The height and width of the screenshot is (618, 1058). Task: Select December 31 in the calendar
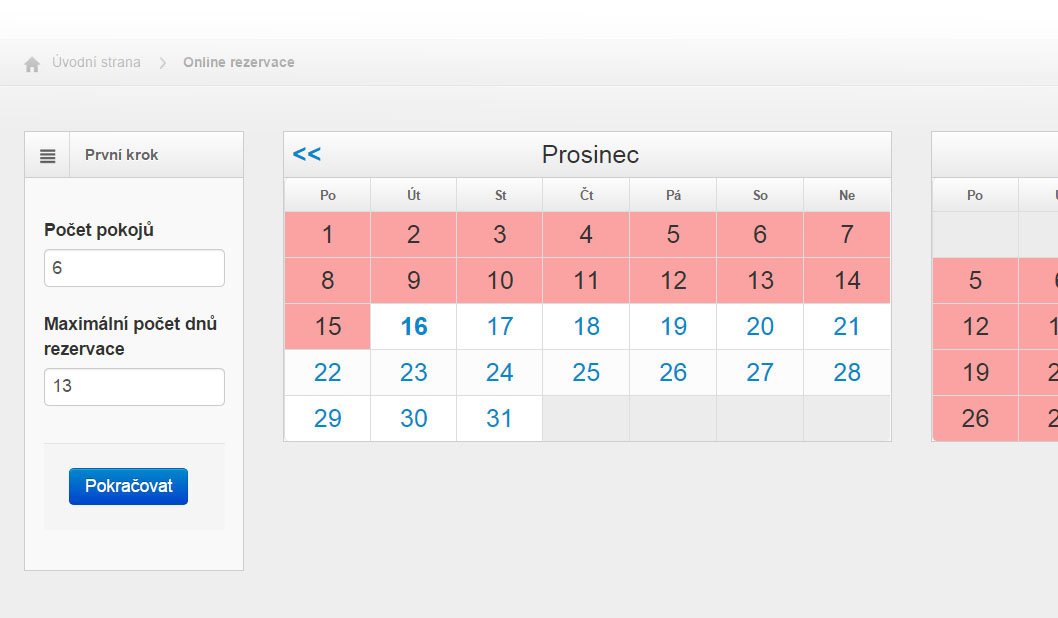pos(500,418)
